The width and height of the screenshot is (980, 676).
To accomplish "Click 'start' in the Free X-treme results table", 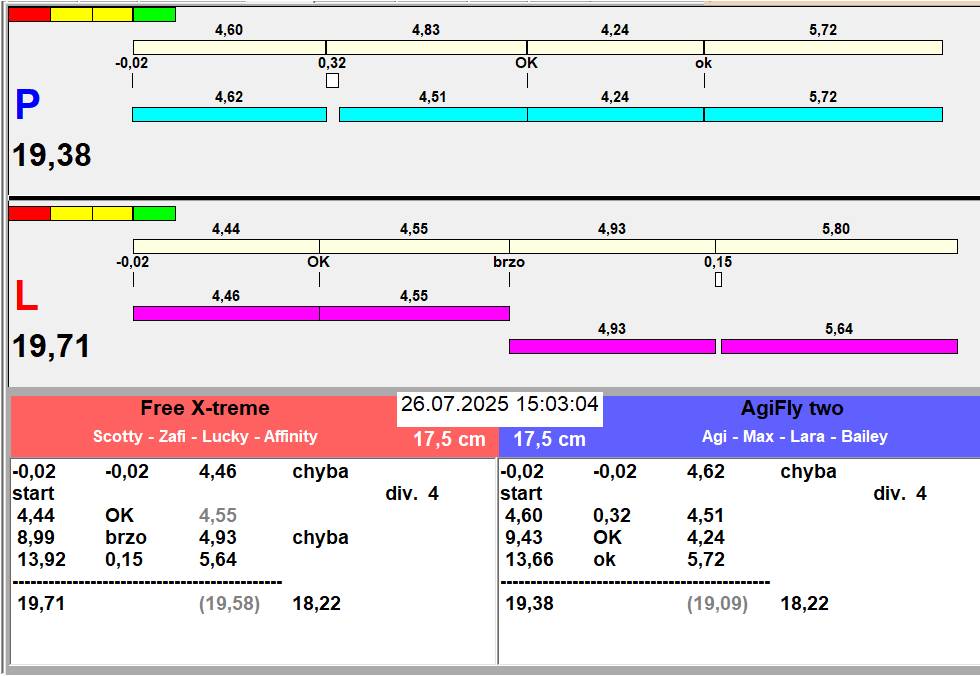I will 33,494.
